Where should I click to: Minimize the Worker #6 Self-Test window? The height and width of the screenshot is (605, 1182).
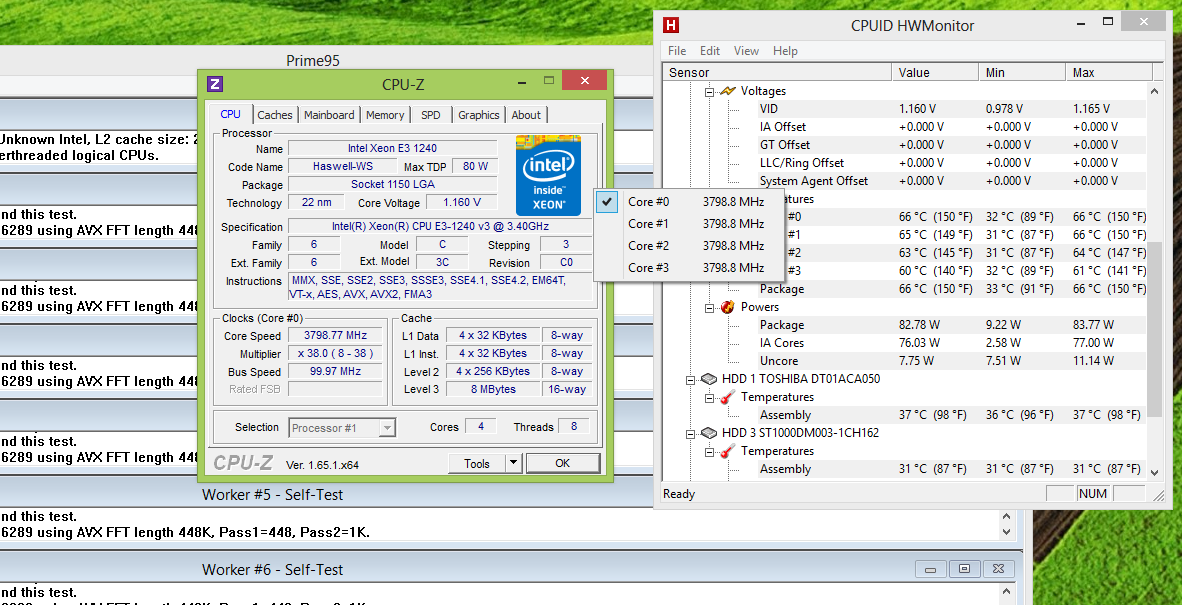(x=932, y=569)
